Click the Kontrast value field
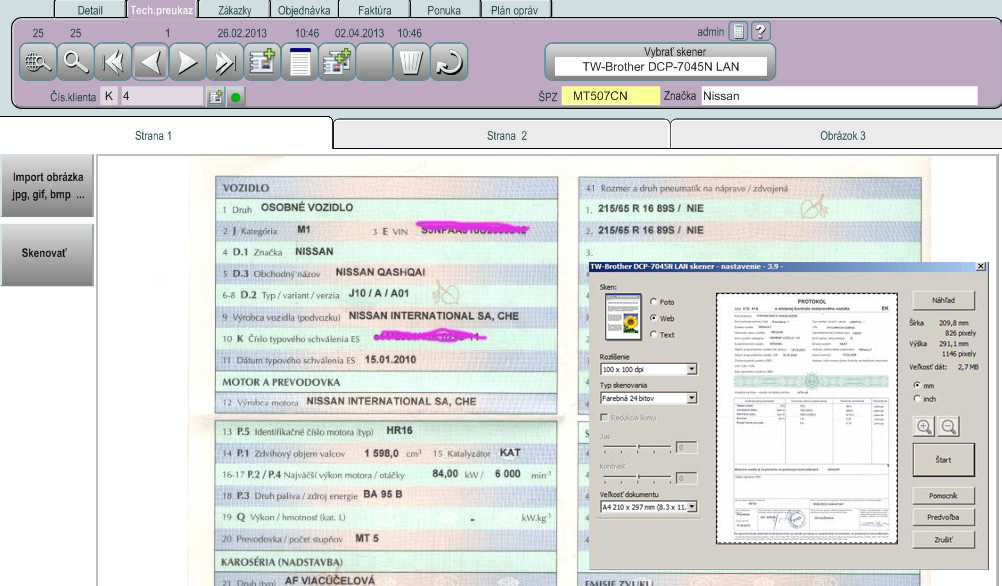Image resolution: width=1002 pixels, height=586 pixels. 686,477
